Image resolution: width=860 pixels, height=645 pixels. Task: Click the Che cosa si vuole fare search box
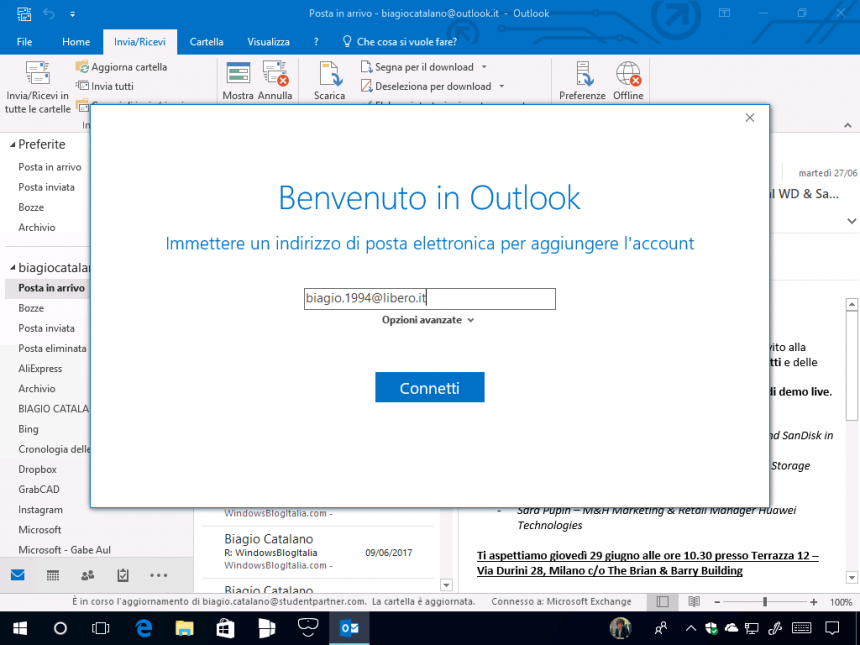[x=400, y=42]
